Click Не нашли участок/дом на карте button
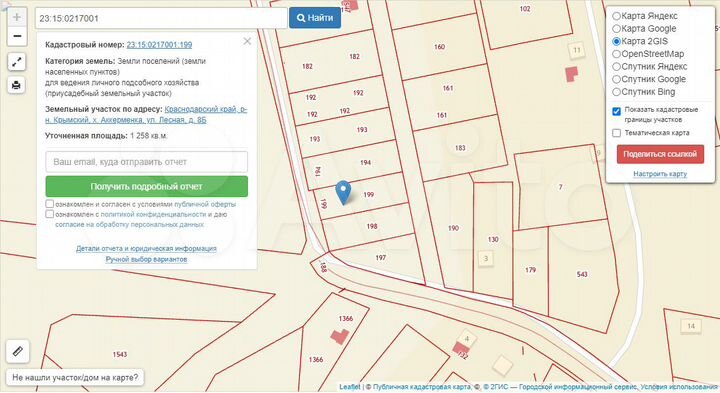 [75, 378]
